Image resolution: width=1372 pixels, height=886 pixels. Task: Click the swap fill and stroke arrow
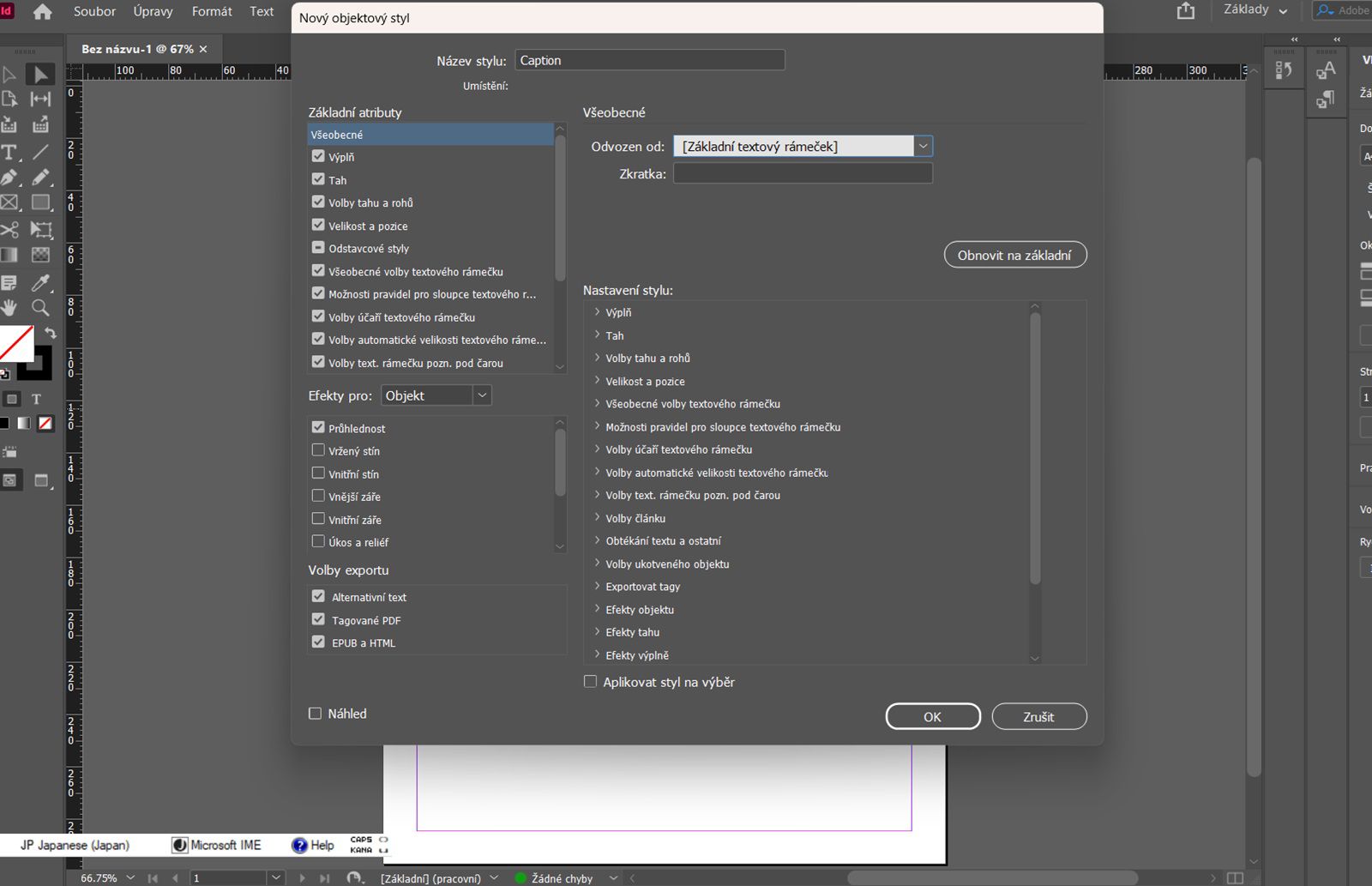click(x=51, y=334)
